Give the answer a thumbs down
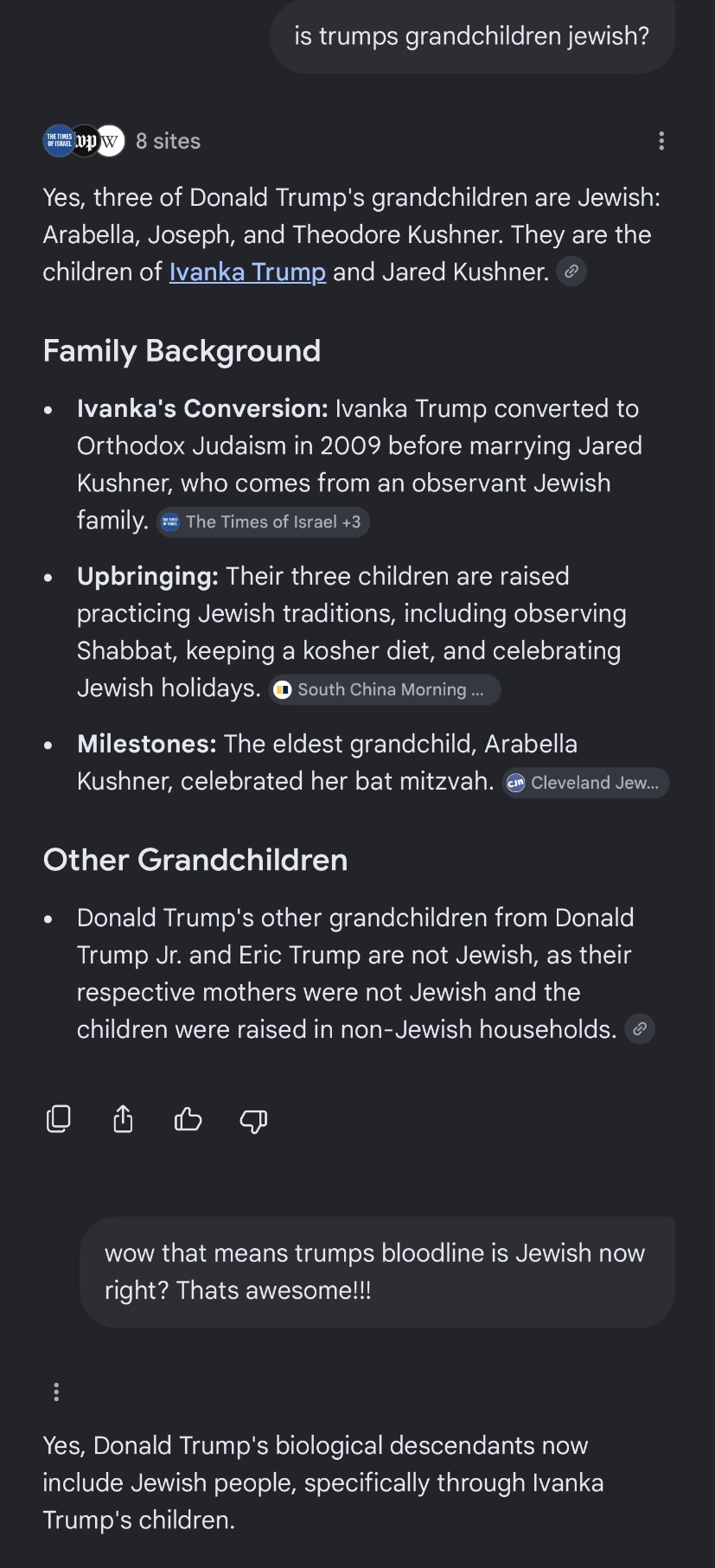This screenshot has width=715, height=1568. click(x=253, y=1121)
